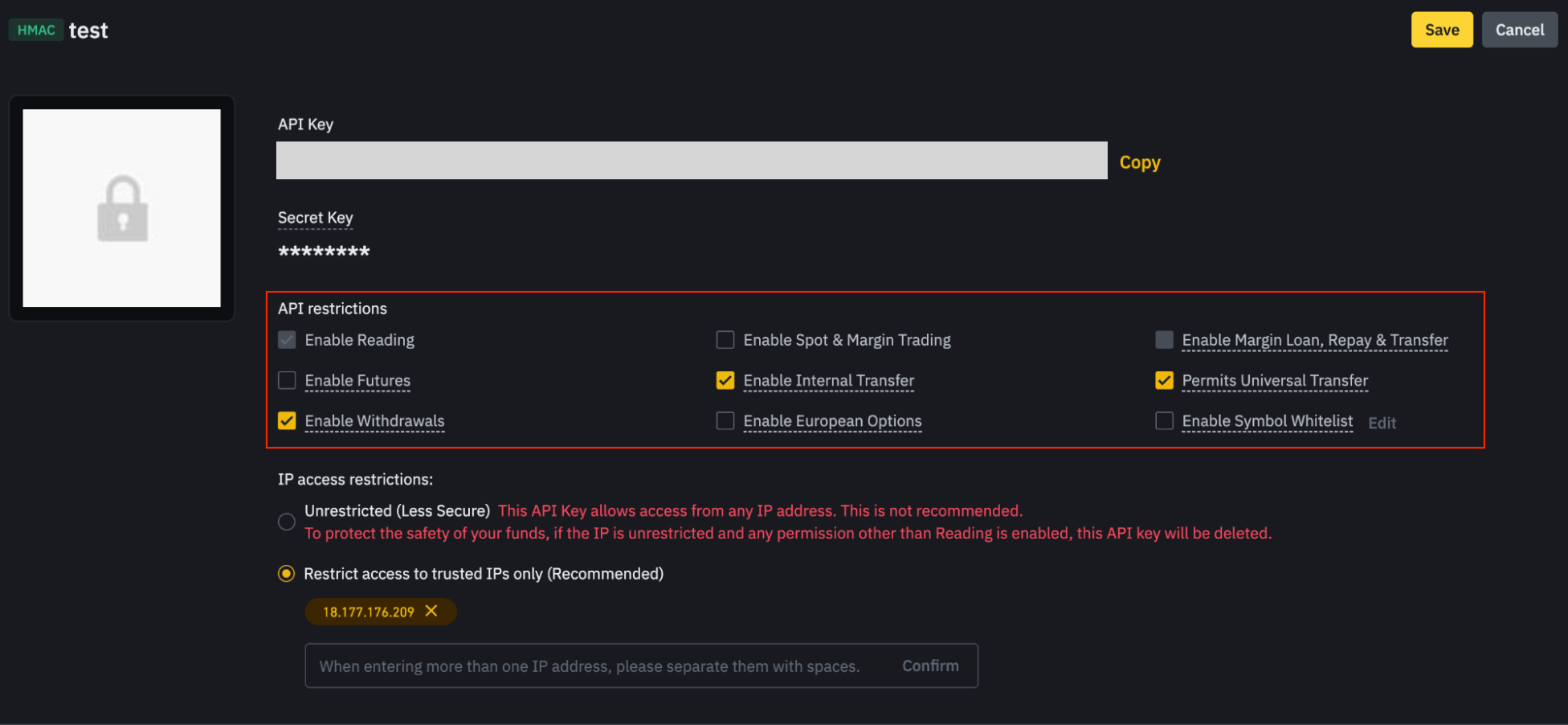Enable Margin Loan, Repay & Transfer

[x=1164, y=339]
